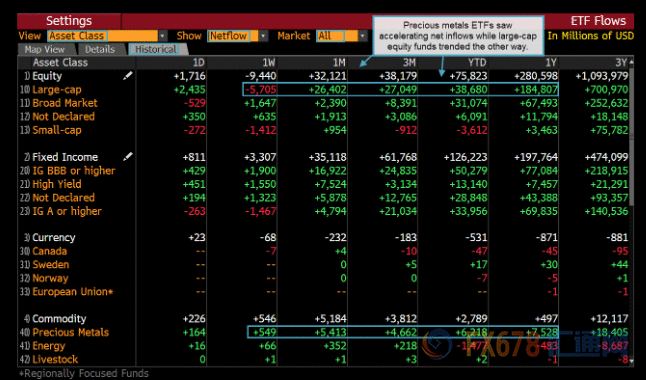This screenshot has width=646, height=380.
Task: Click the 1W column header
Action: coord(269,63)
